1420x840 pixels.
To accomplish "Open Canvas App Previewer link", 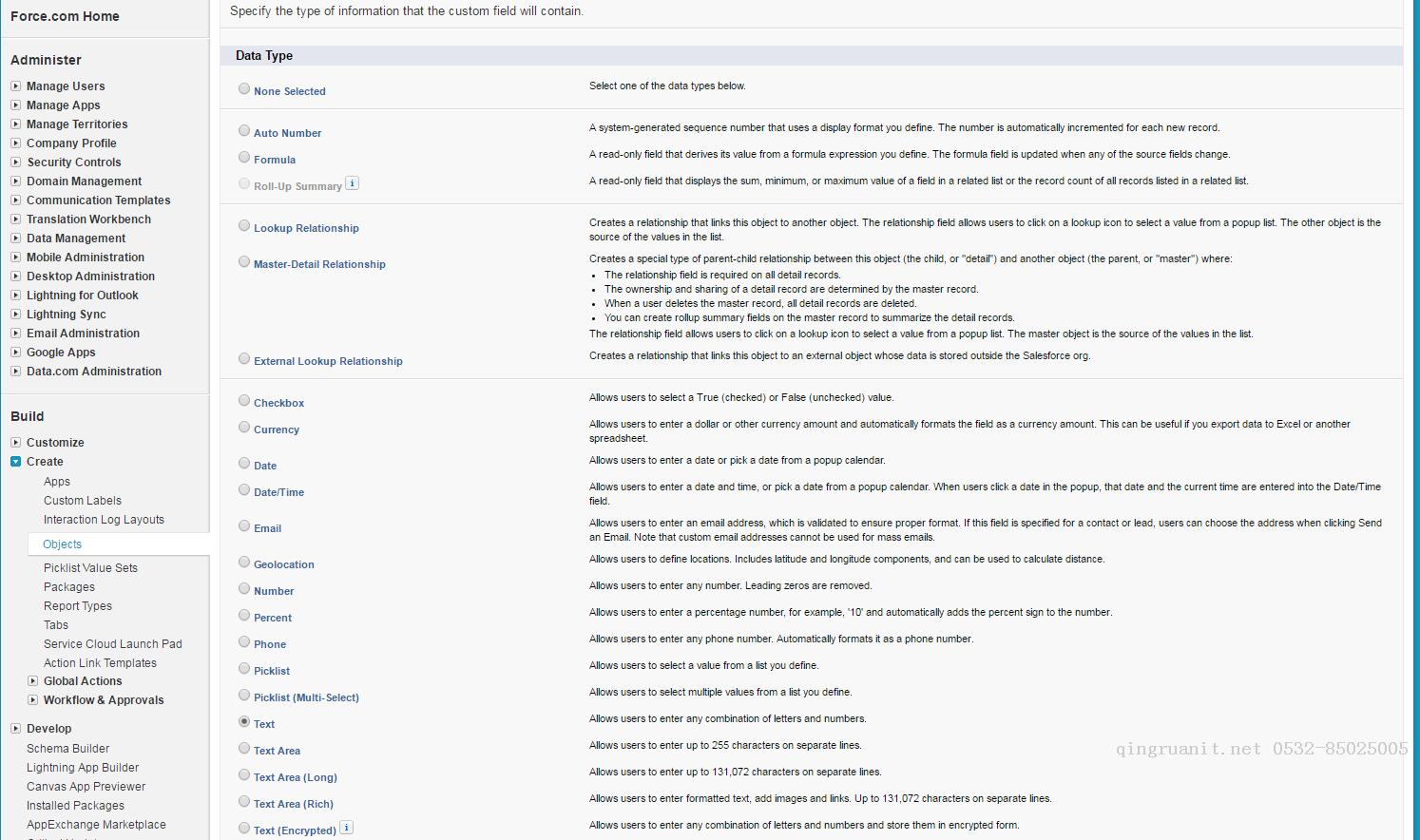I will (x=86, y=787).
